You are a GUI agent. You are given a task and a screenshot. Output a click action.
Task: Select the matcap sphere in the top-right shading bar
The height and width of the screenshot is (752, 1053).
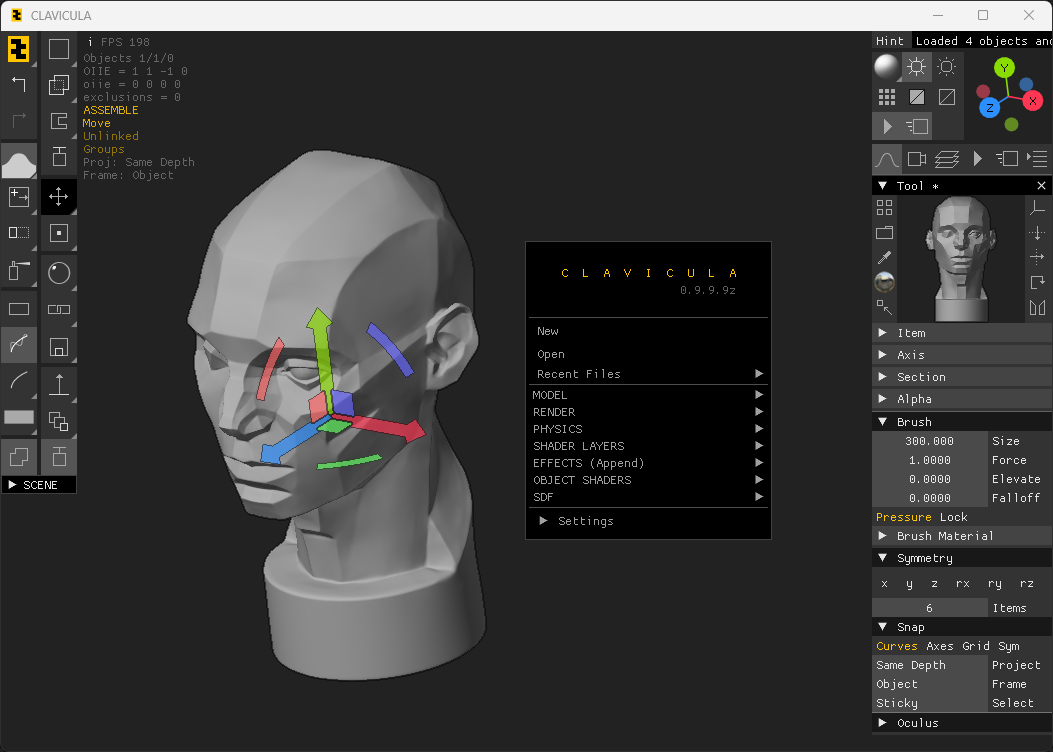887,66
